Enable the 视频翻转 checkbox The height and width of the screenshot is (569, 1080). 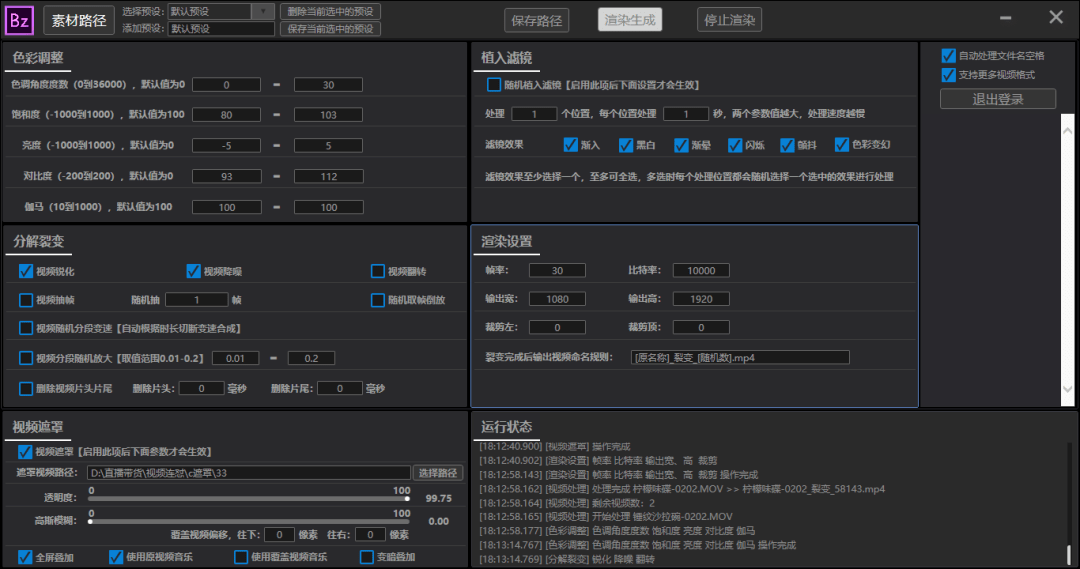coord(377,271)
